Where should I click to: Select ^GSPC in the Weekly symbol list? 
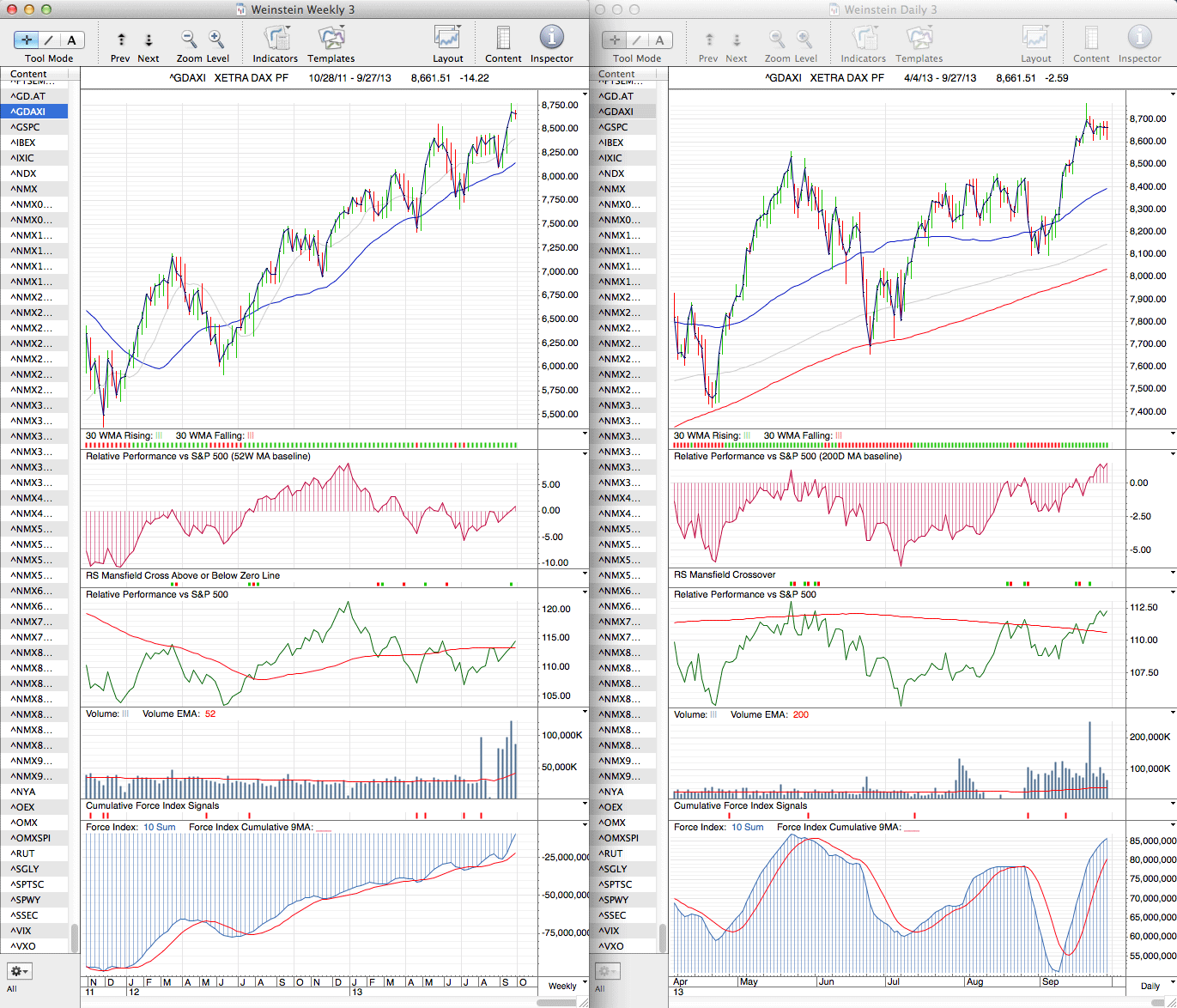click(x=26, y=127)
